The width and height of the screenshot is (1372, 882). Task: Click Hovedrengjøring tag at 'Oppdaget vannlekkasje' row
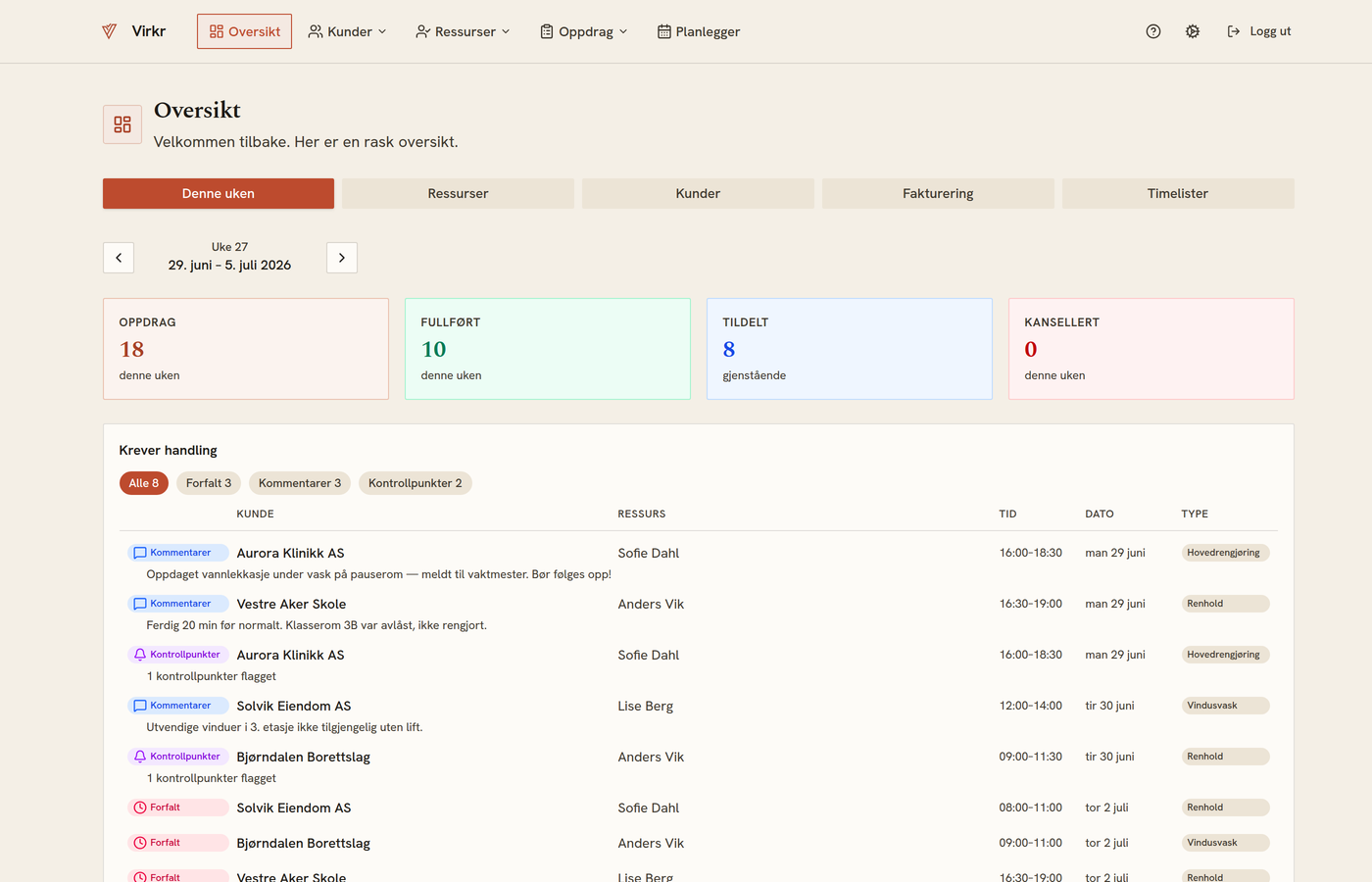(x=1225, y=553)
